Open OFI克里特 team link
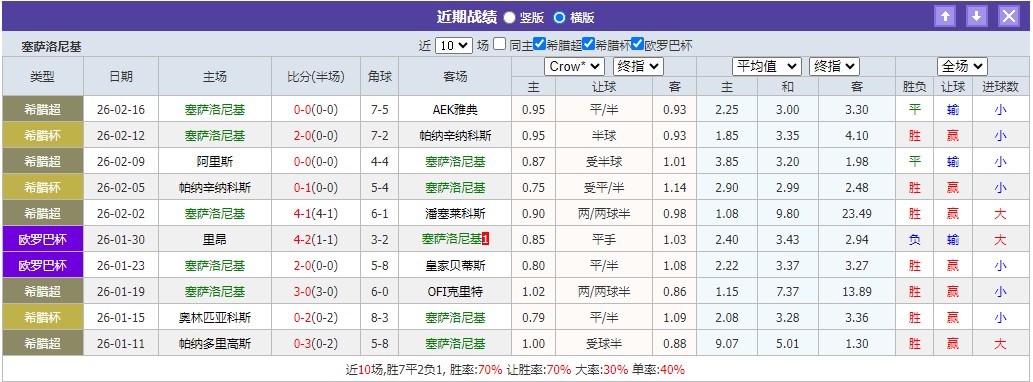 455,291
